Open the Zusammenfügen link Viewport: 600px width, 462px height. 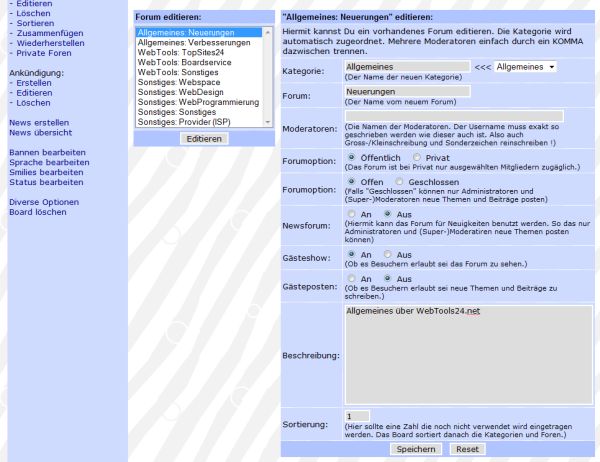[50, 33]
